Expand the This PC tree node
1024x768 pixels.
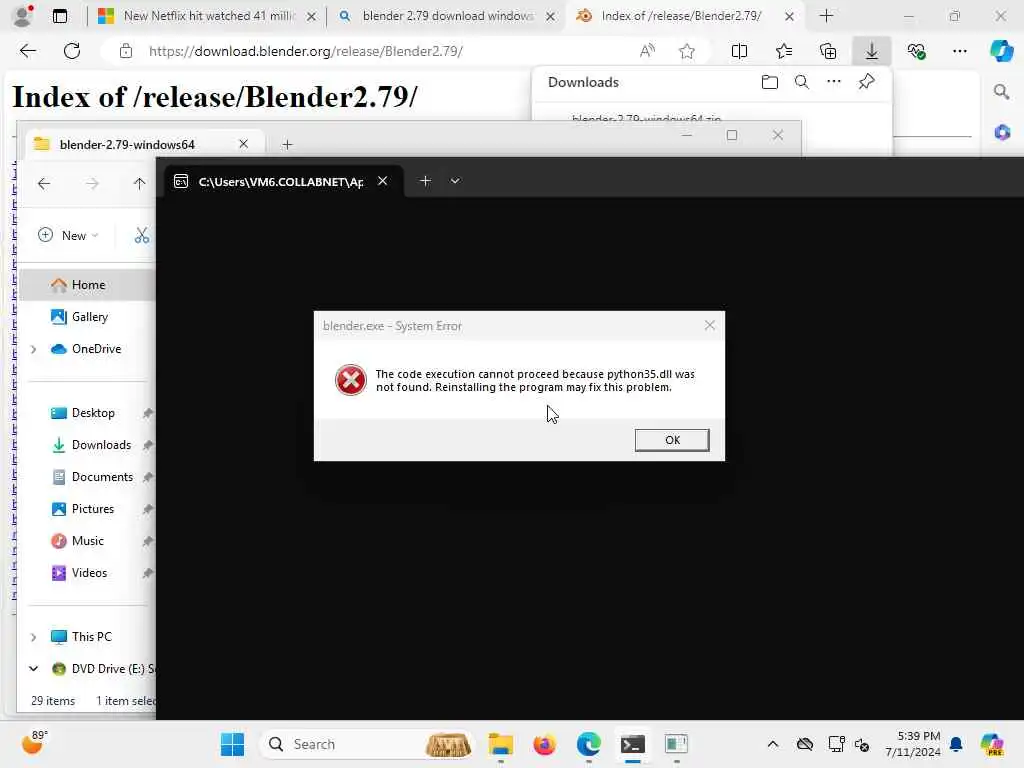(x=33, y=637)
